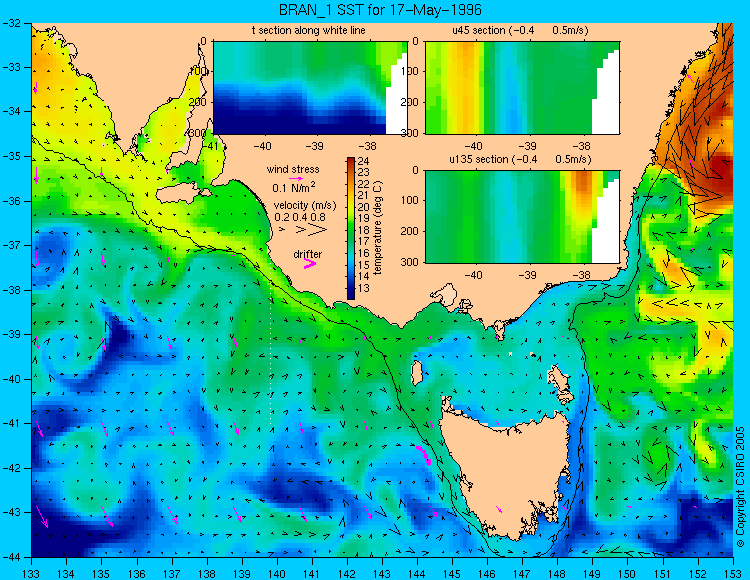
Task: Click the "150" longitude axis label
Action: (628, 574)
